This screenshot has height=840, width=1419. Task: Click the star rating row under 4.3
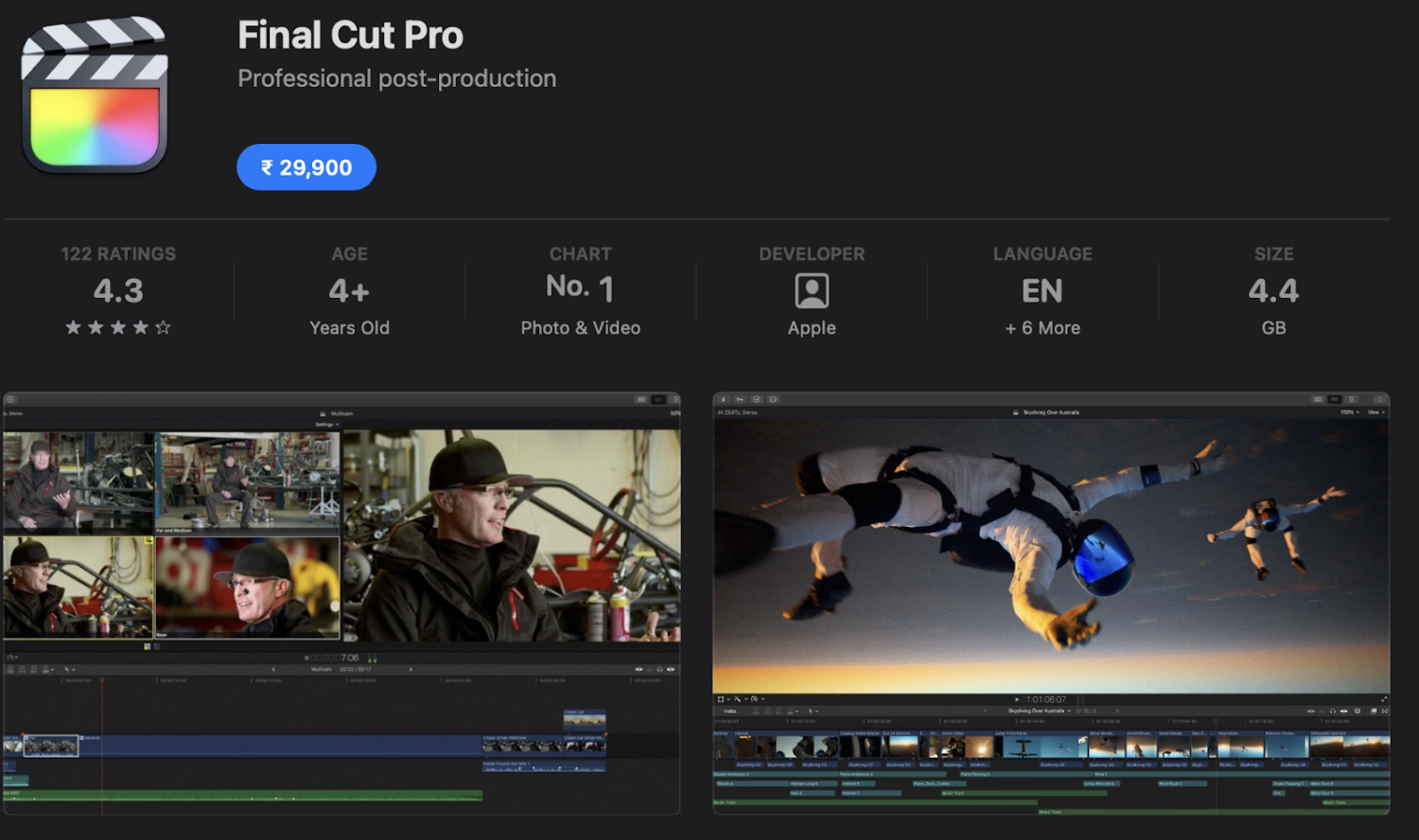(118, 327)
